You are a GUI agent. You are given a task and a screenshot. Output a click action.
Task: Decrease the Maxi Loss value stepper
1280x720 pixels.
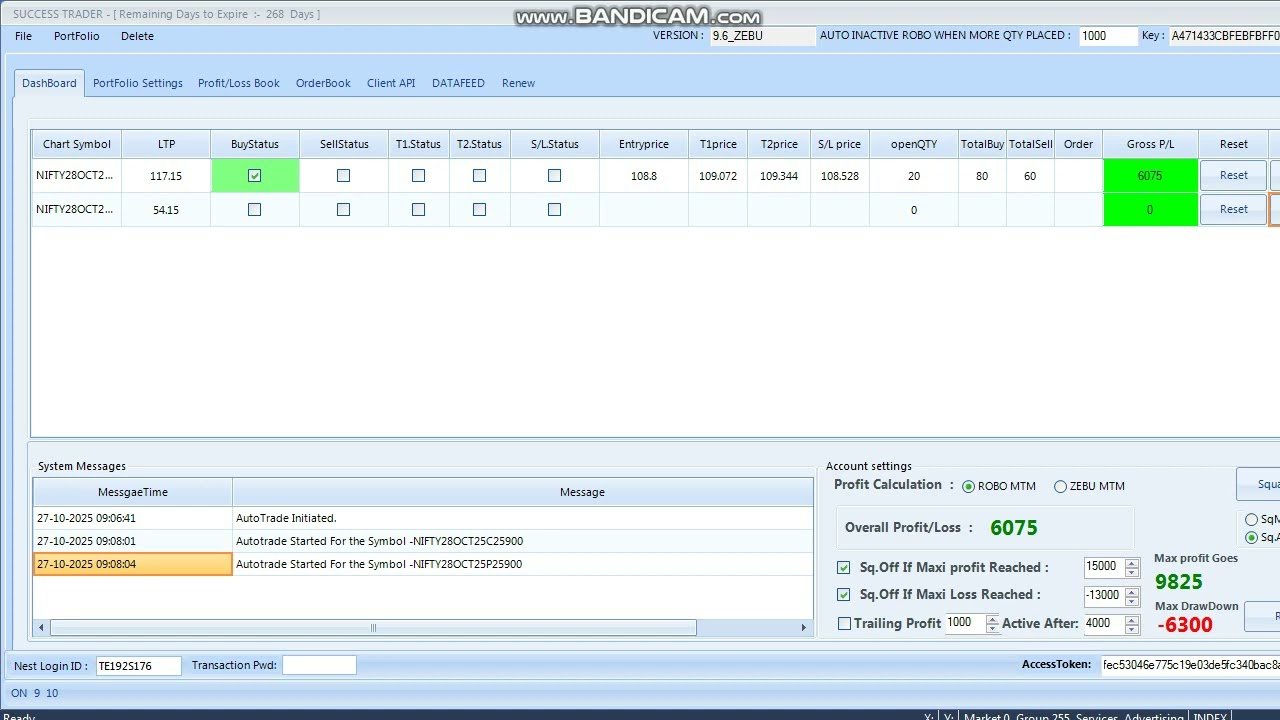pyautogui.click(x=1132, y=601)
